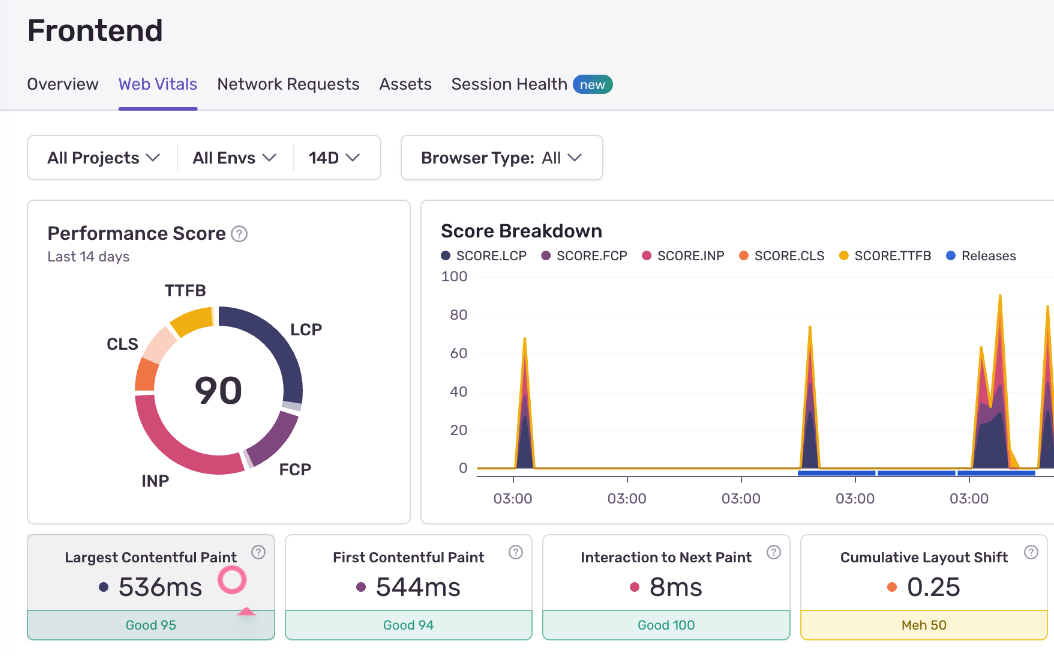Click the First Contentful Paint question mark icon
The image size is (1054, 656).
click(516, 551)
